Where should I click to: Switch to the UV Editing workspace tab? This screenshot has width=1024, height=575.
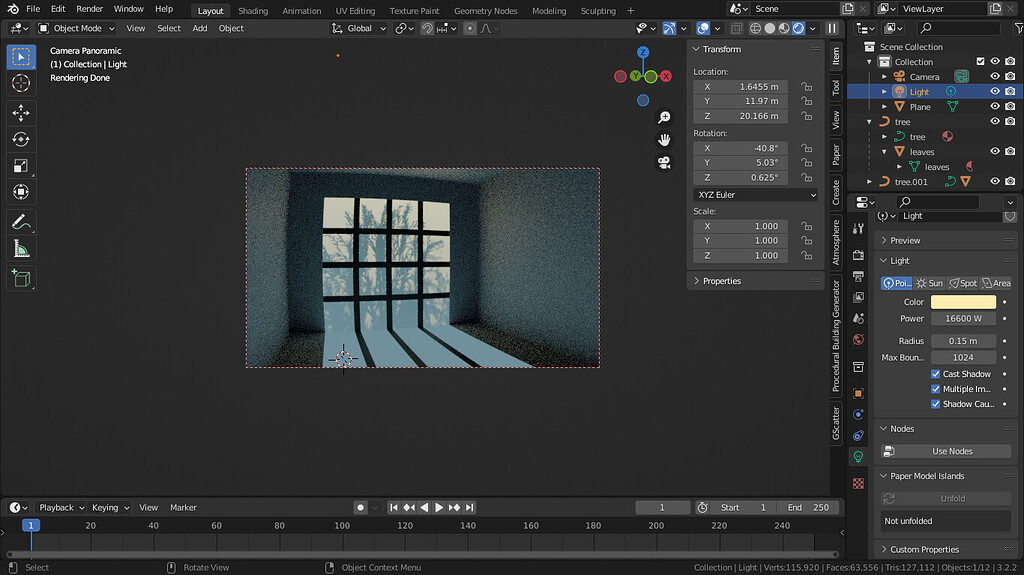tap(355, 10)
